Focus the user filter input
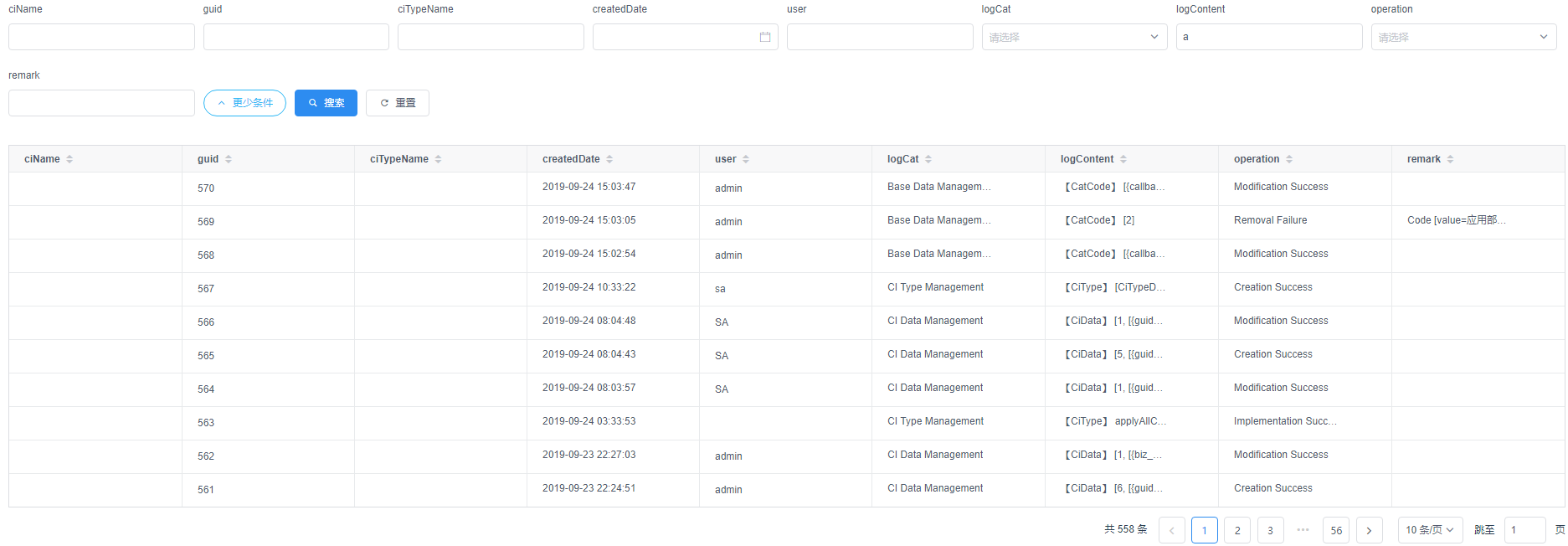1568x546 pixels. tap(880, 37)
